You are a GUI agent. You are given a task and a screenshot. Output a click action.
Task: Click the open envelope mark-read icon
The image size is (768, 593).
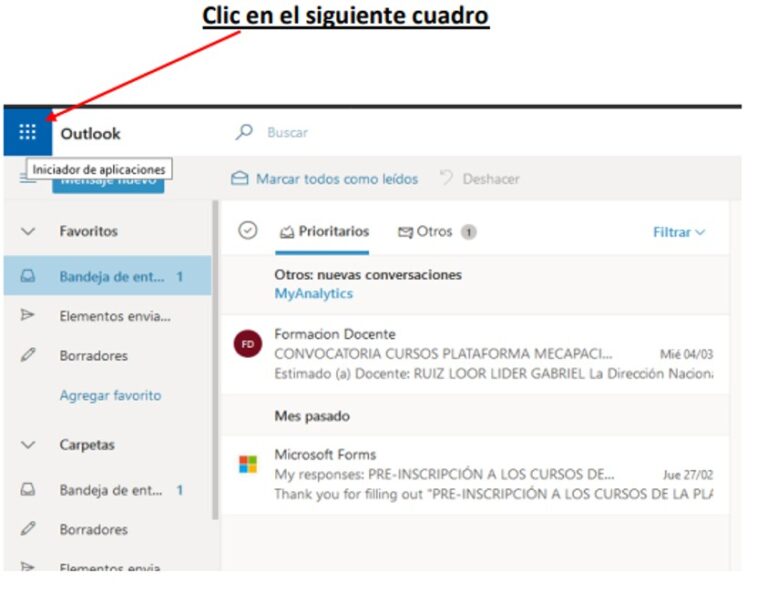point(240,178)
